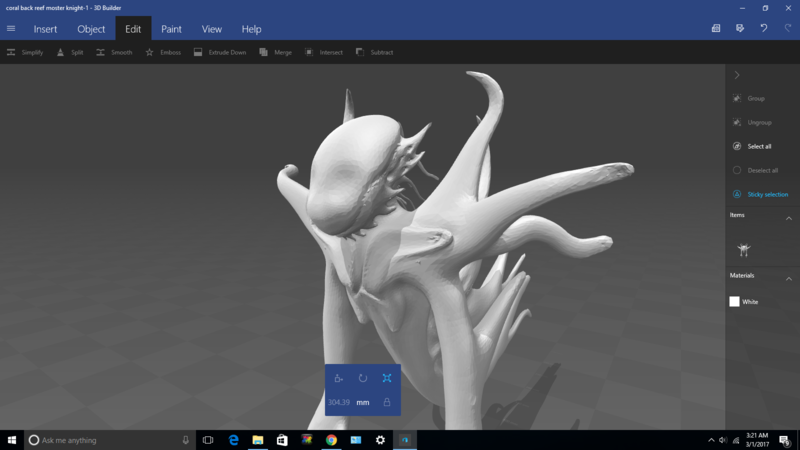Image resolution: width=800 pixels, height=450 pixels.
Task: Select the Split tool
Action: [x=61, y=52]
